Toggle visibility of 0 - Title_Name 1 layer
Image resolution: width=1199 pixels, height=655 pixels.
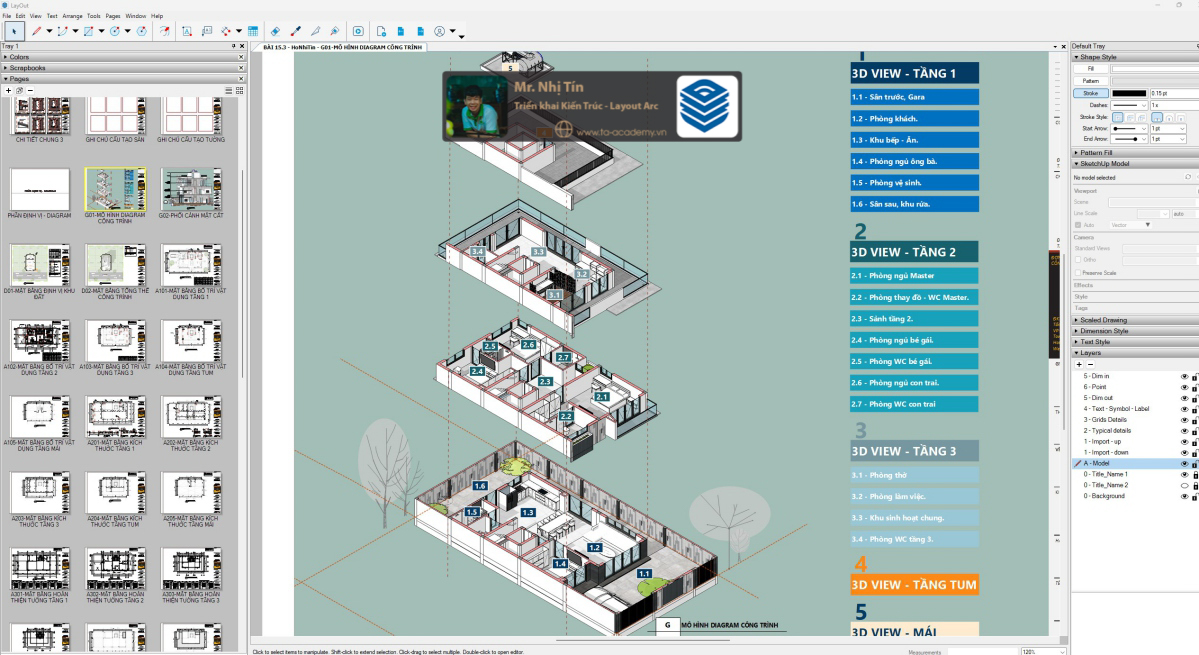[1184, 475]
